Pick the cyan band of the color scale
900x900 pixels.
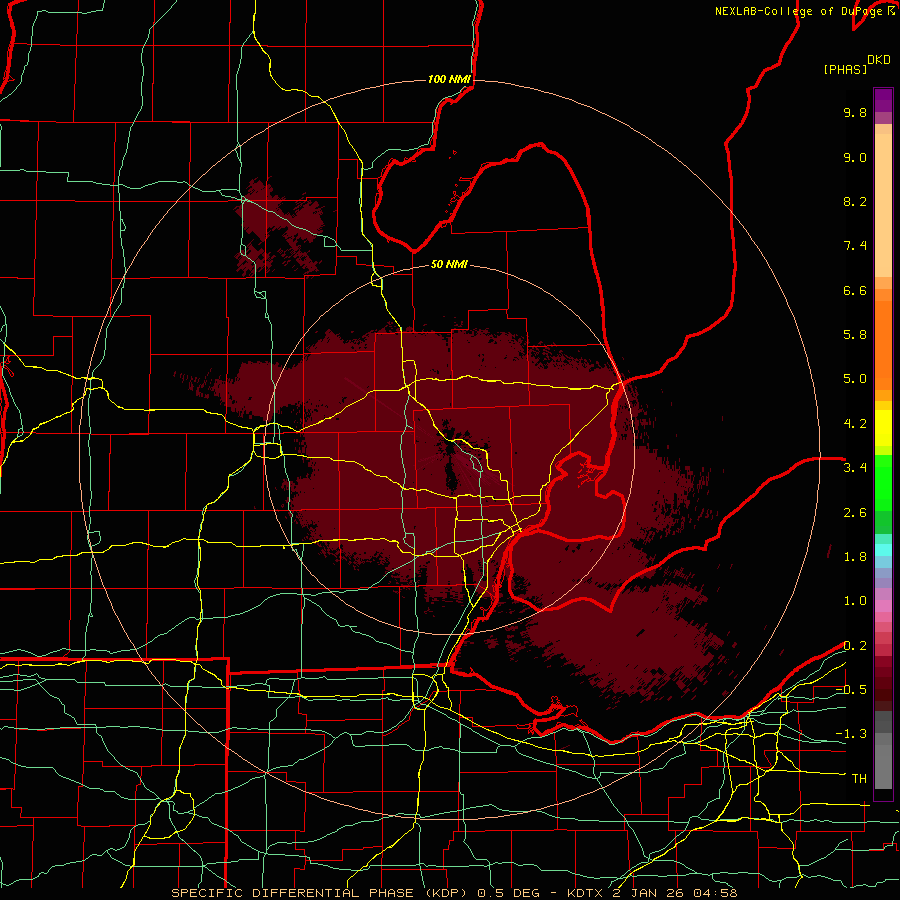[883, 549]
